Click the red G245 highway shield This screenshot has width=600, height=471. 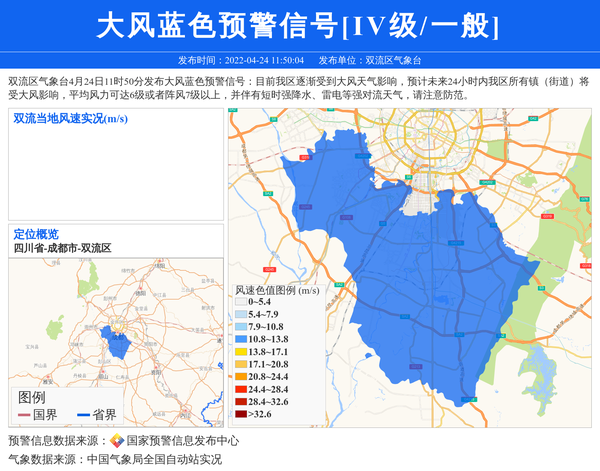click(x=269, y=270)
